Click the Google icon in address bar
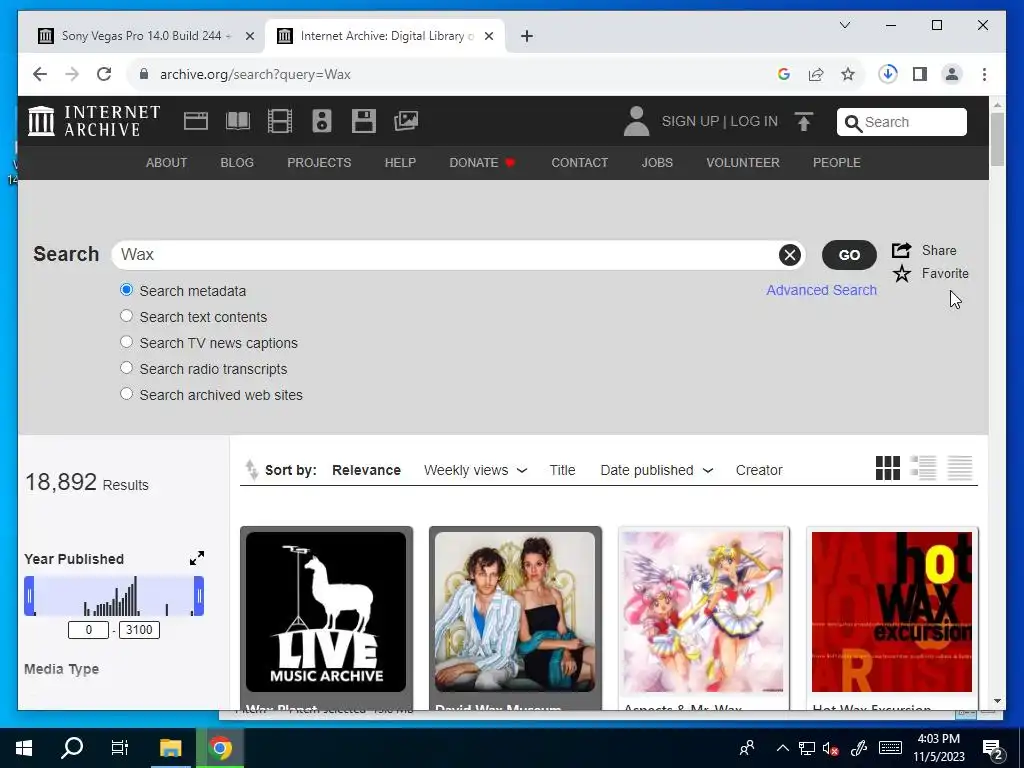The width and height of the screenshot is (1024, 768). 784,74
